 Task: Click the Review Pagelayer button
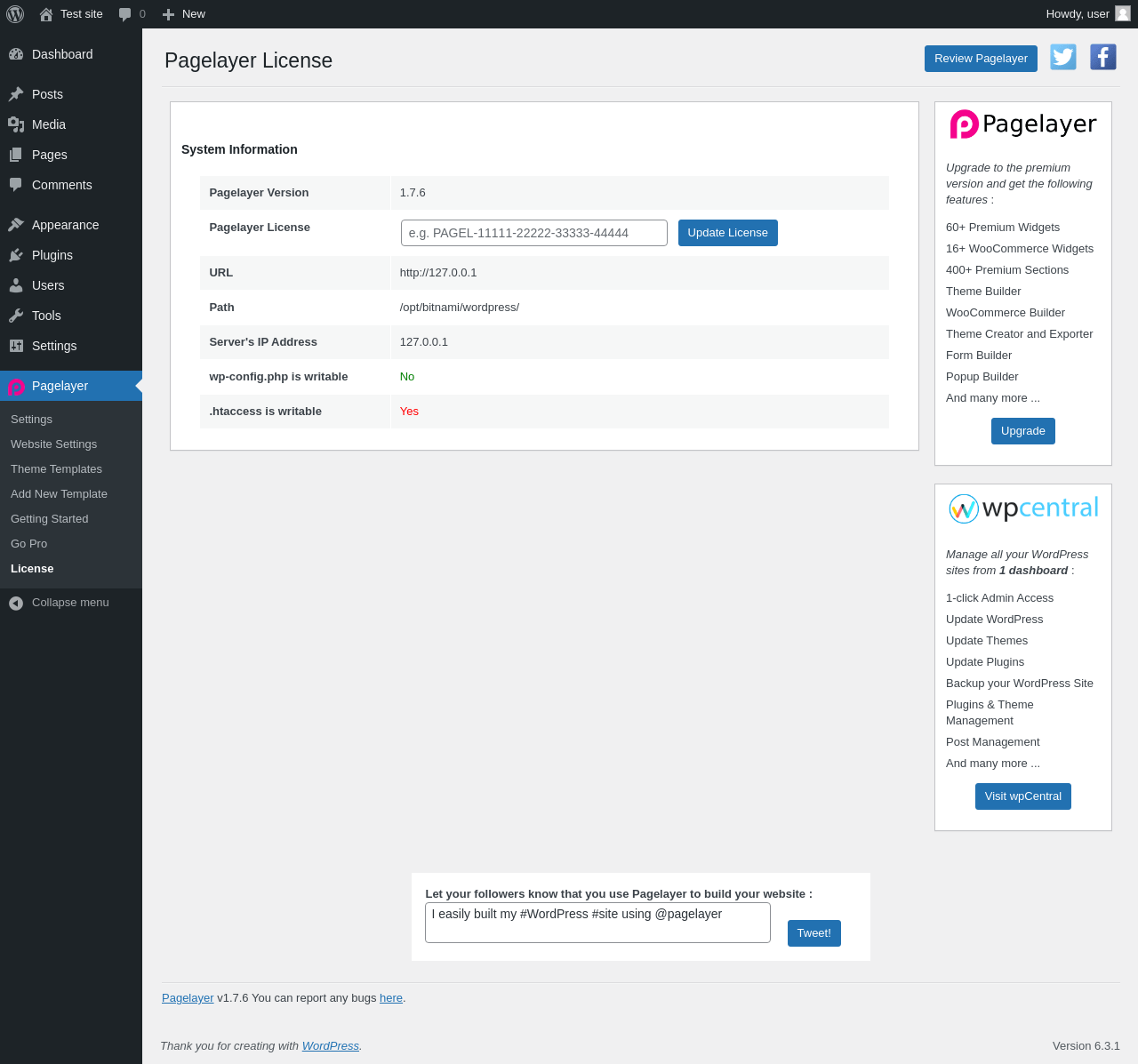tap(981, 59)
